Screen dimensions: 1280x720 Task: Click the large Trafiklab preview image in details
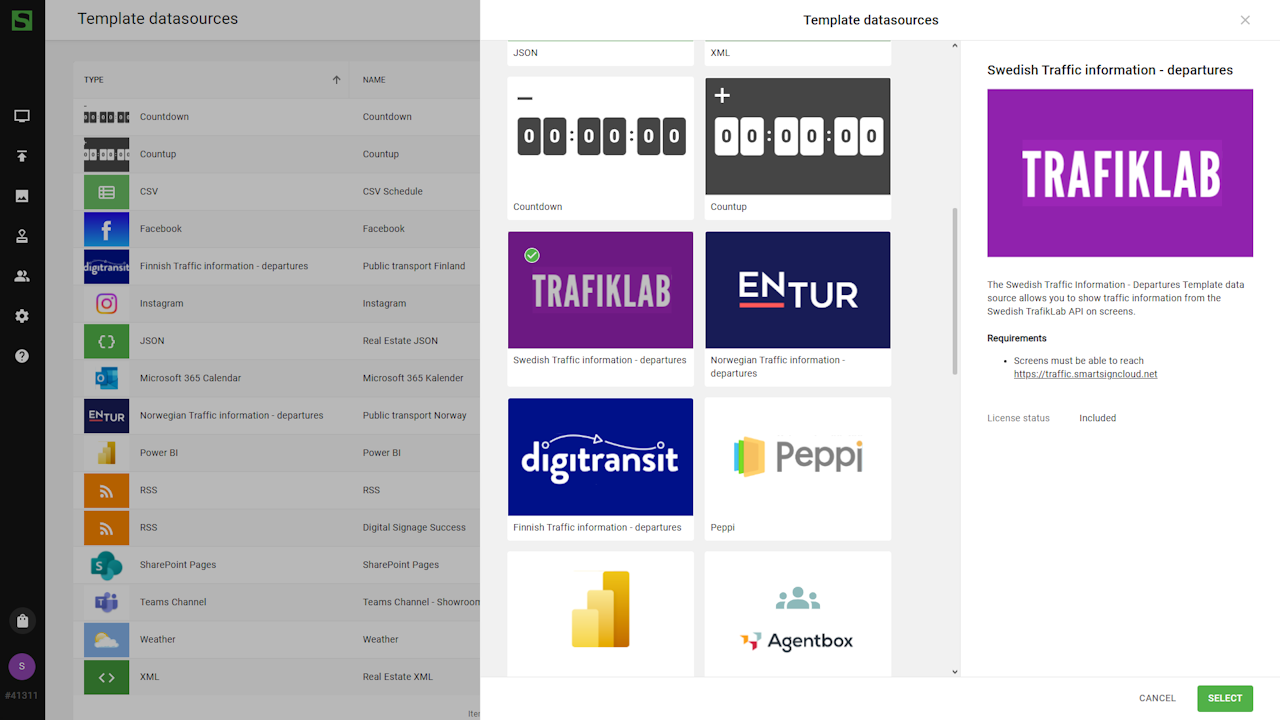(x=1120, y=173)
